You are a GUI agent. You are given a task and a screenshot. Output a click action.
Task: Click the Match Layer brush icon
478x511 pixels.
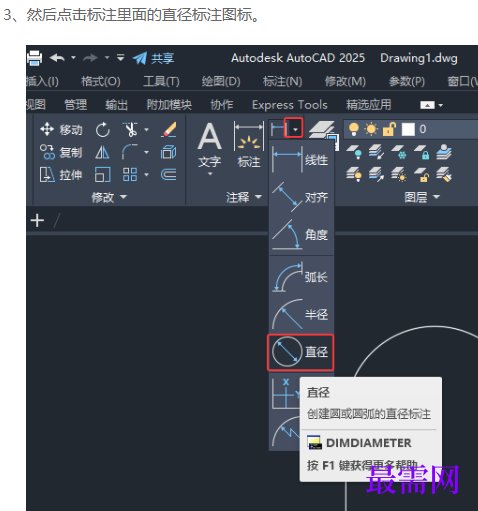(444, 175)
